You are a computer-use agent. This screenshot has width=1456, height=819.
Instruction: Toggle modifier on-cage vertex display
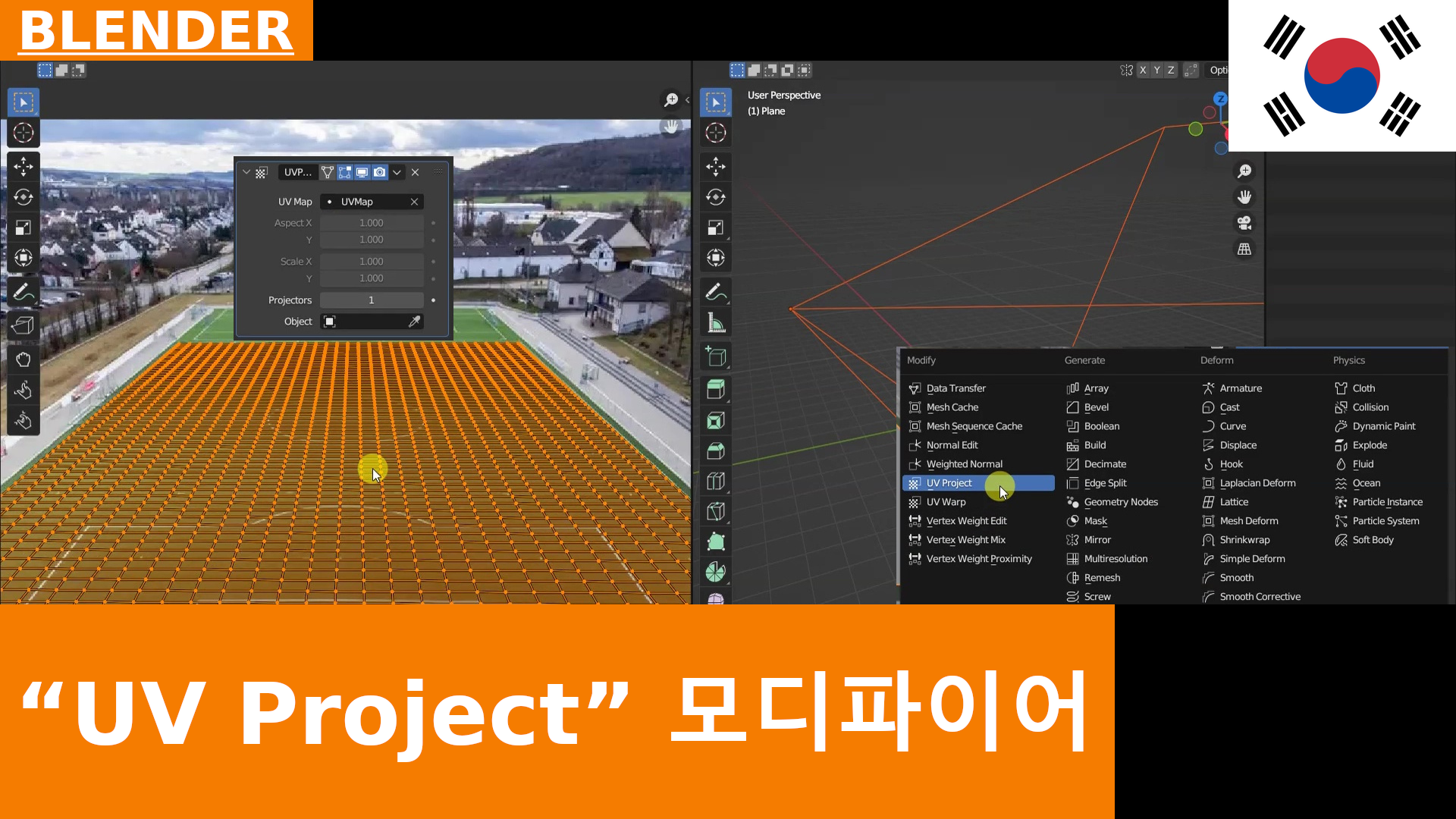point(328,172)
